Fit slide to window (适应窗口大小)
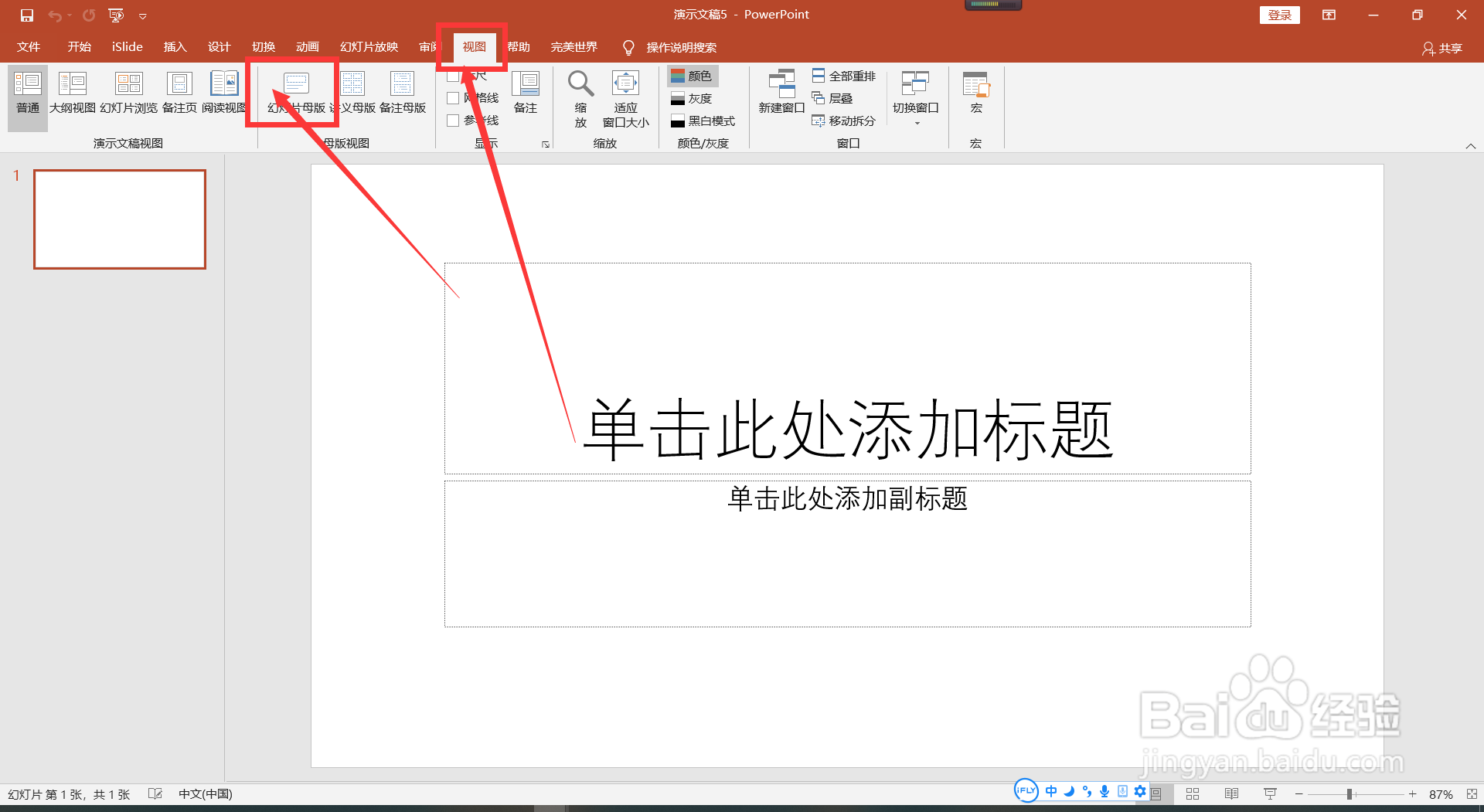Image resolution: width=1484 pixels, height=812 pixels. coord(626,98)
